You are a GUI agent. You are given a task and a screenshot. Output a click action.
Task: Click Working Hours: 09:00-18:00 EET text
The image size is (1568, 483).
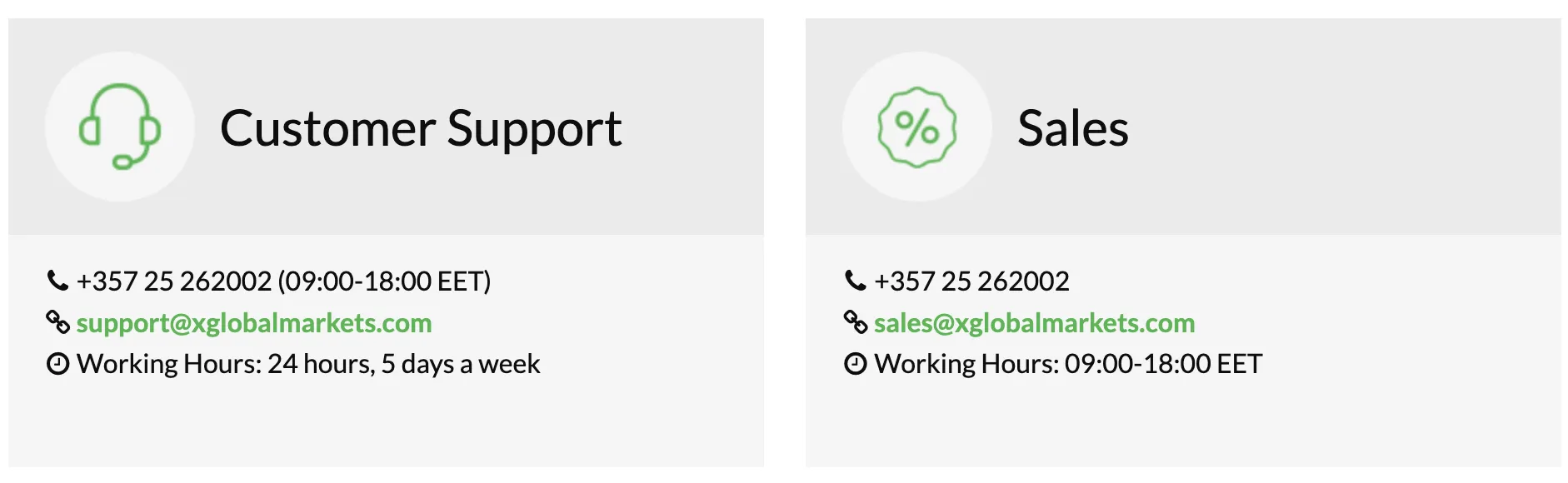click(1068, 364)
